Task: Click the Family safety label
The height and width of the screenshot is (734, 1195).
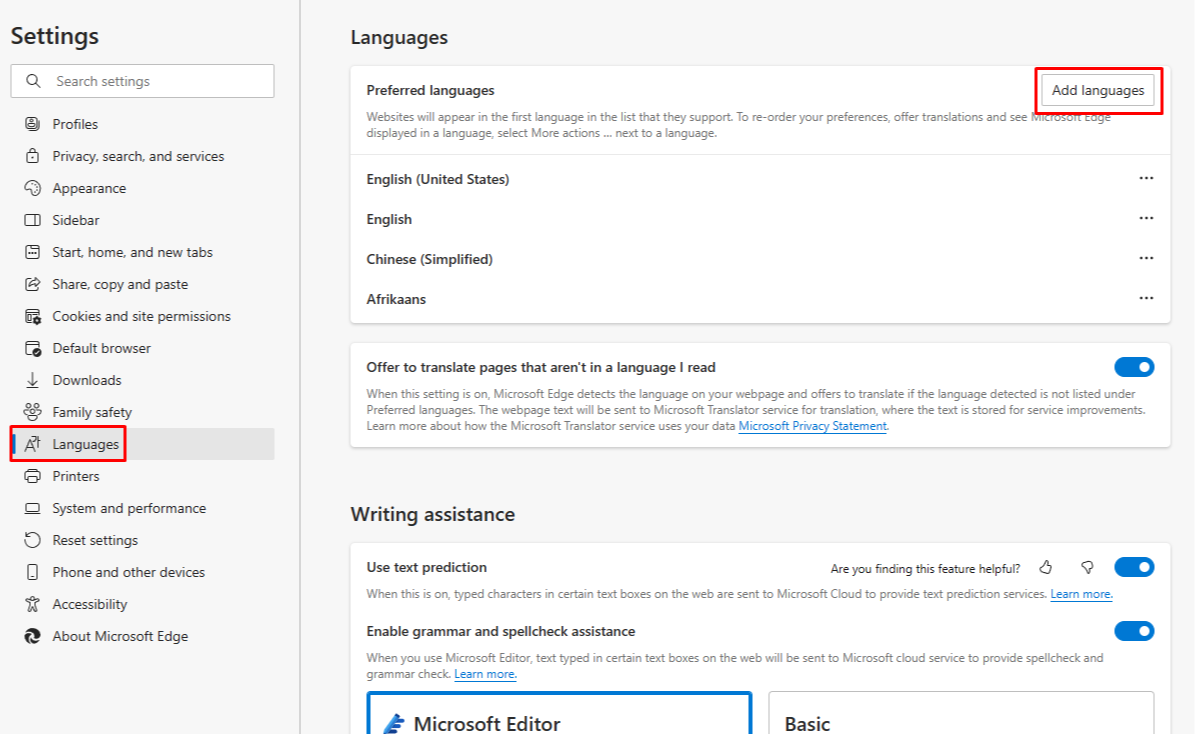Action: [x=91, y=412]
